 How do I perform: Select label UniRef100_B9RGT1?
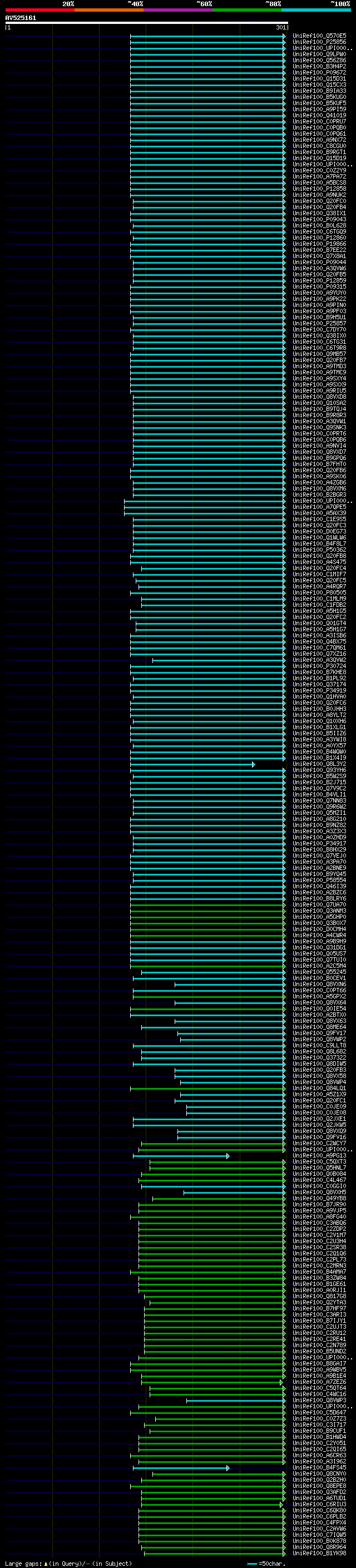coord(319,151)
